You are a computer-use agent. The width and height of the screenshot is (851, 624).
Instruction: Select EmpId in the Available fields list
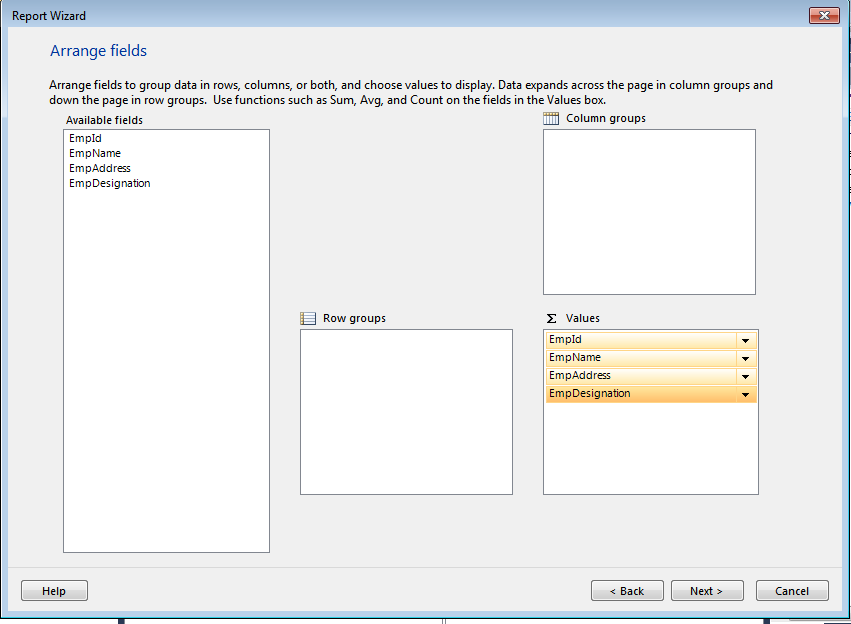[85, 138]
